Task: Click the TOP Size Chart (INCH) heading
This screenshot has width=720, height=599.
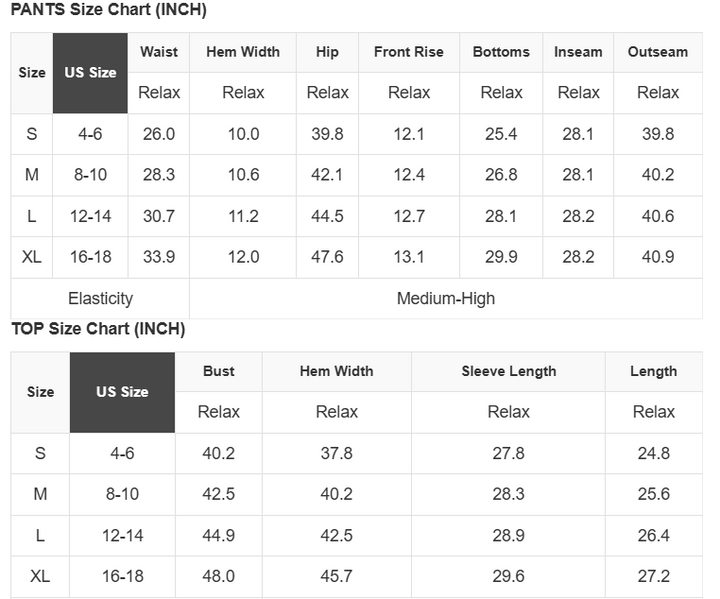Action: [98, 329]
